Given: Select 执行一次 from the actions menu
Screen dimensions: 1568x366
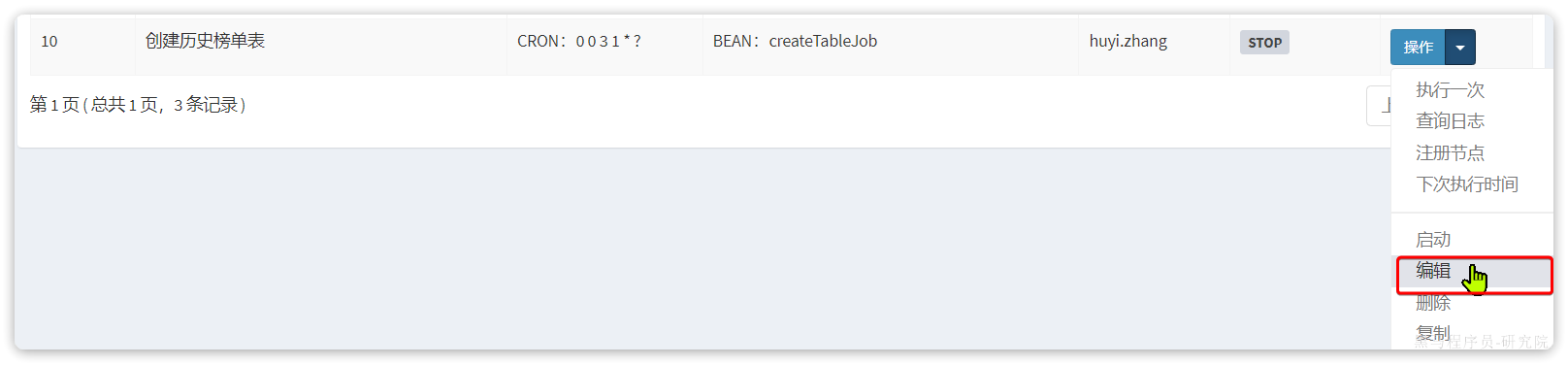Looking at the screenshot, I should [1450, 89].
